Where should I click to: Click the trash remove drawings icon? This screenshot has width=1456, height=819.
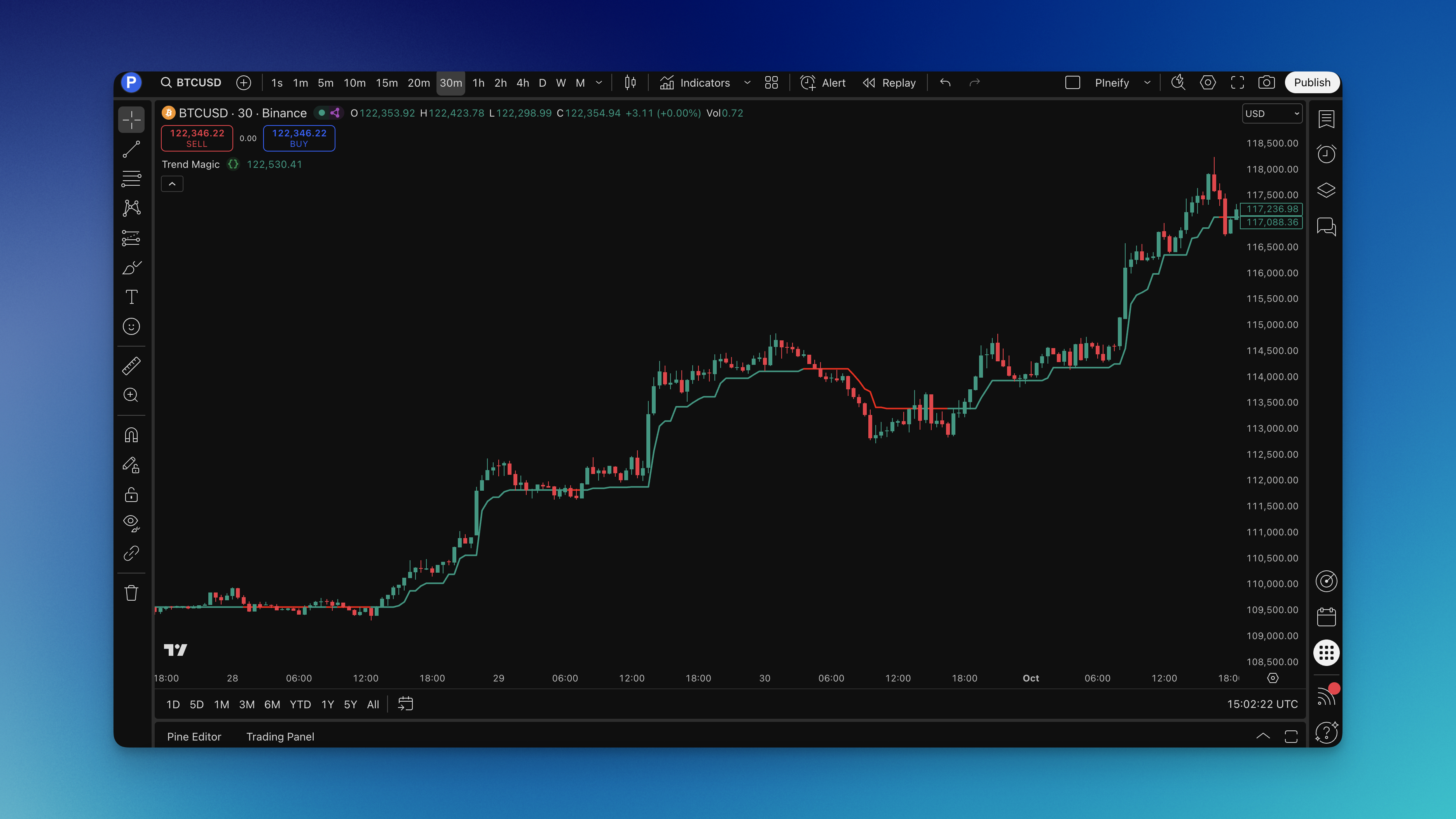131,593
